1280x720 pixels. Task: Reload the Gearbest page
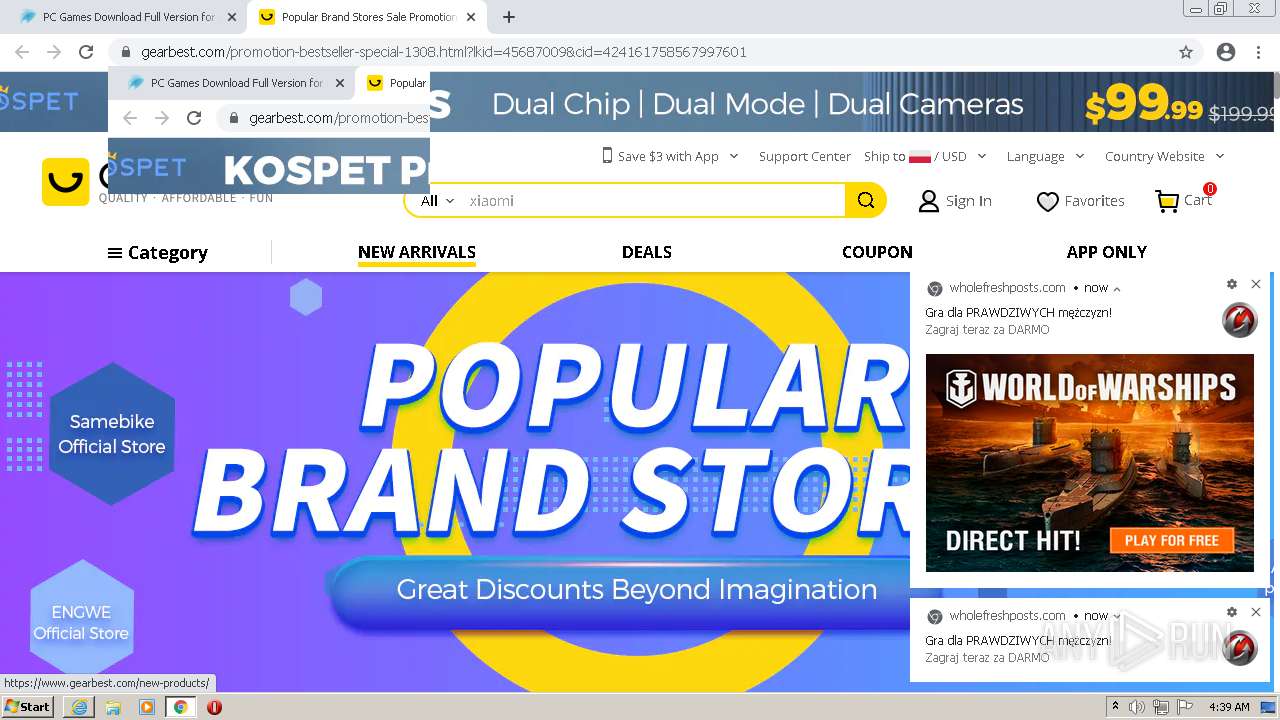86,52
